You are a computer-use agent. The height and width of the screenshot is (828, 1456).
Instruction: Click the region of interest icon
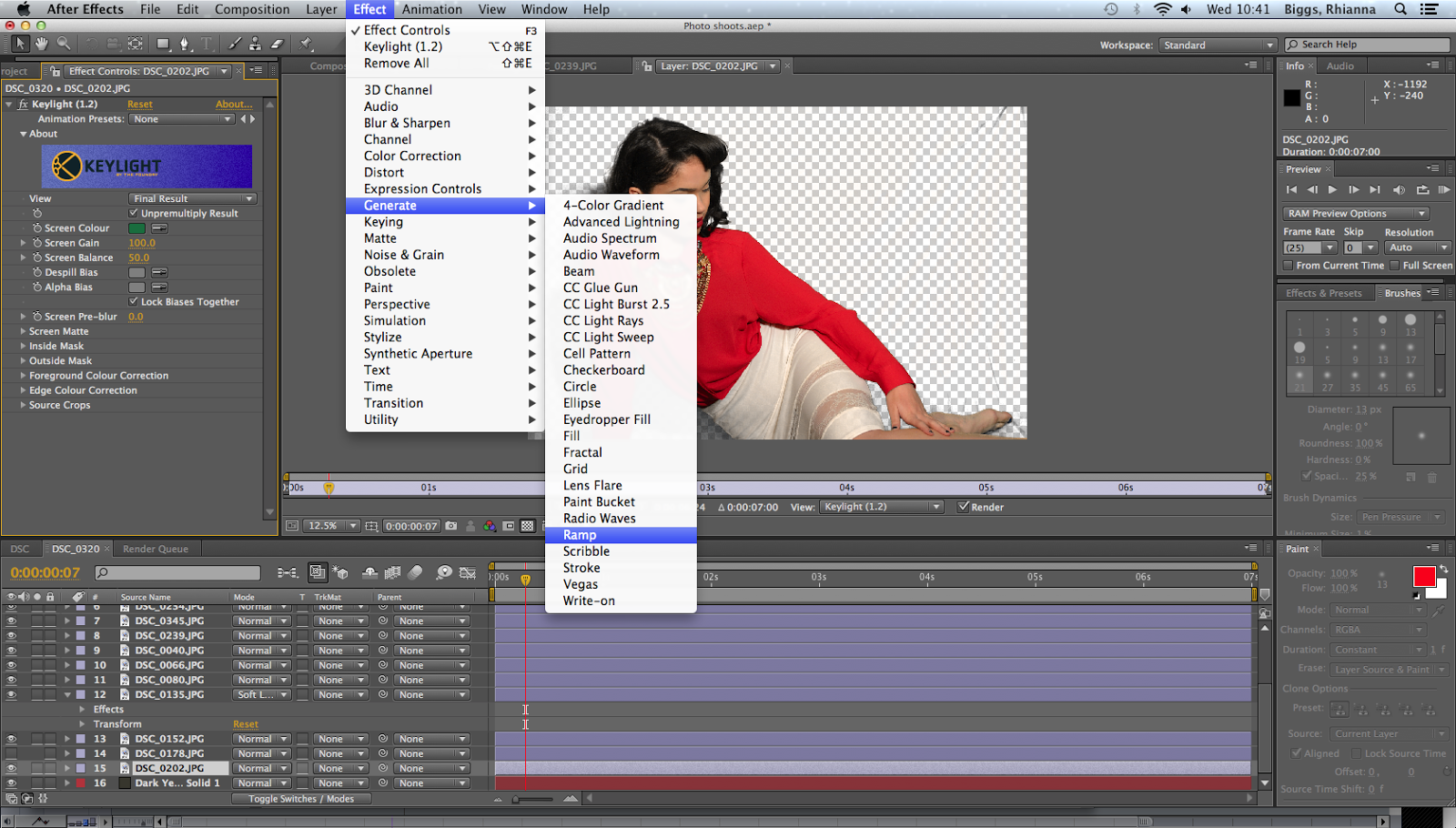coord(509,526)
